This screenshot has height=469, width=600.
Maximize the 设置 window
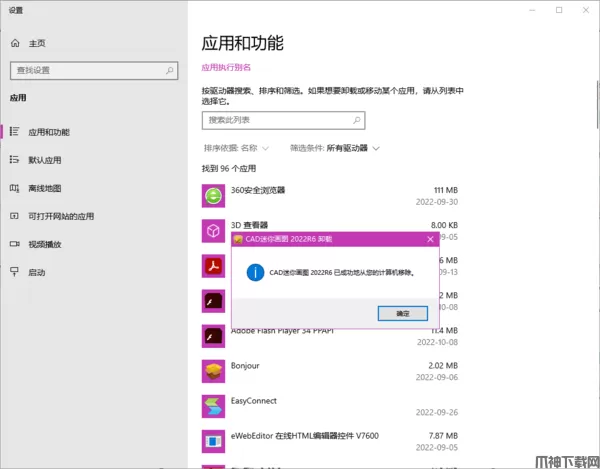559,10
